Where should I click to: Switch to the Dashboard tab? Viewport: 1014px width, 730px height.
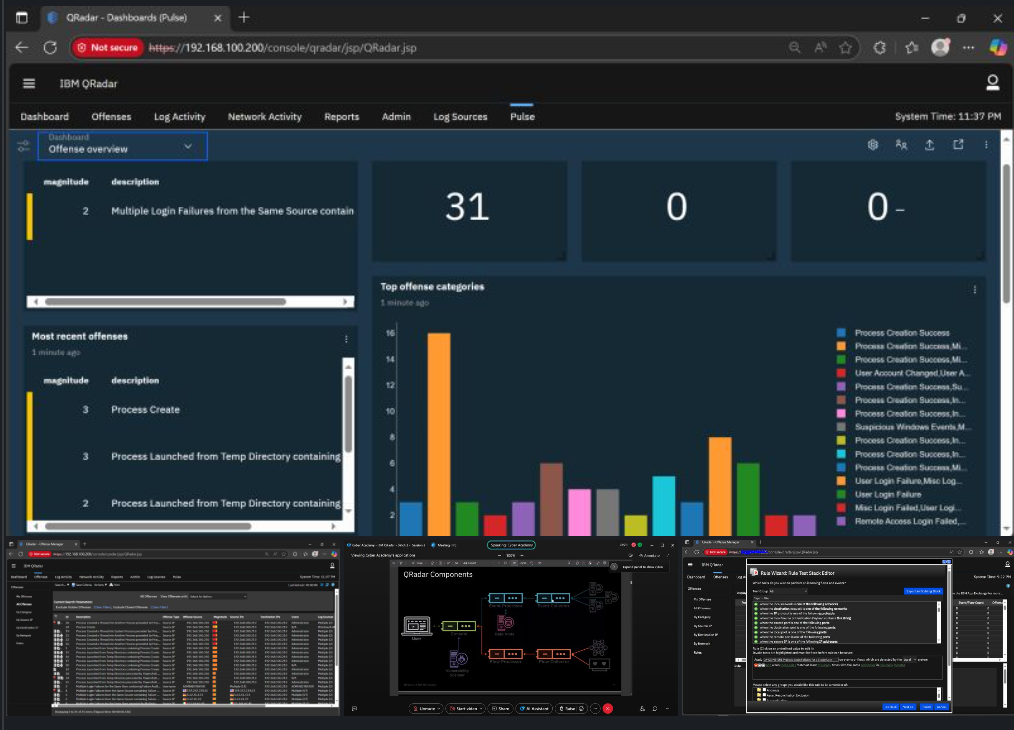click(45, 116)
